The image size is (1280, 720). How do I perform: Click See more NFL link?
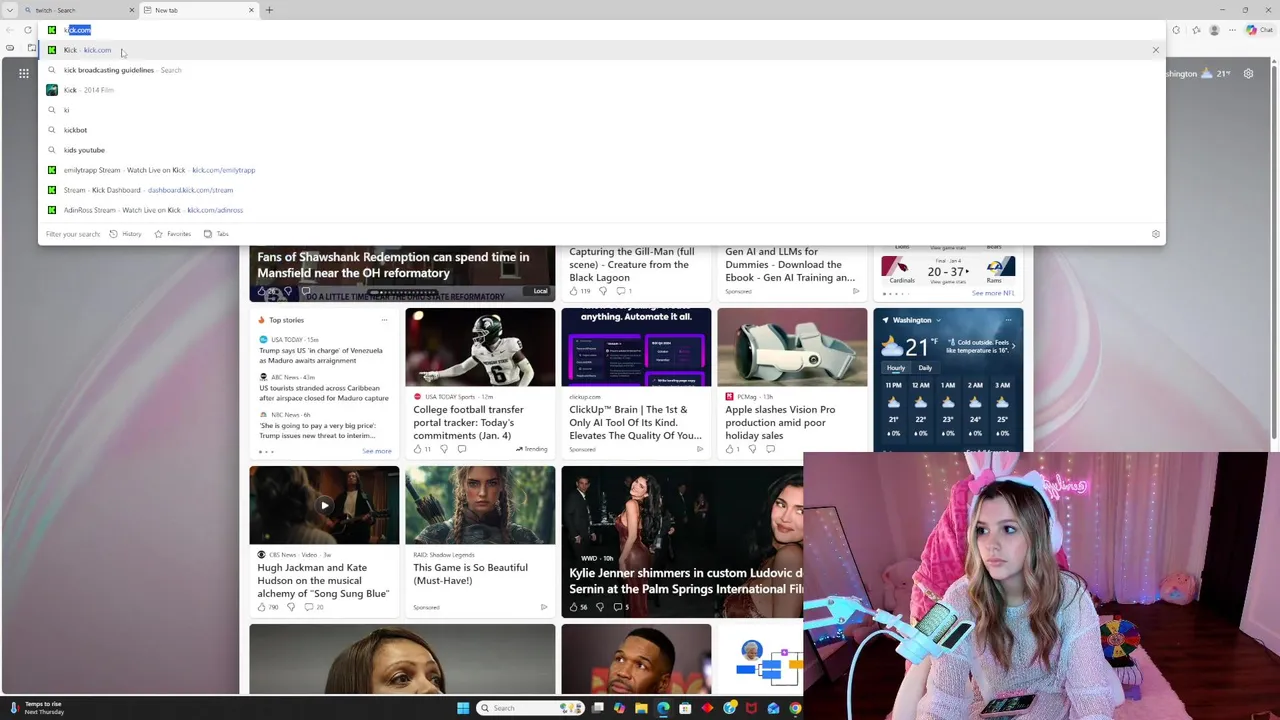(993, 293)
